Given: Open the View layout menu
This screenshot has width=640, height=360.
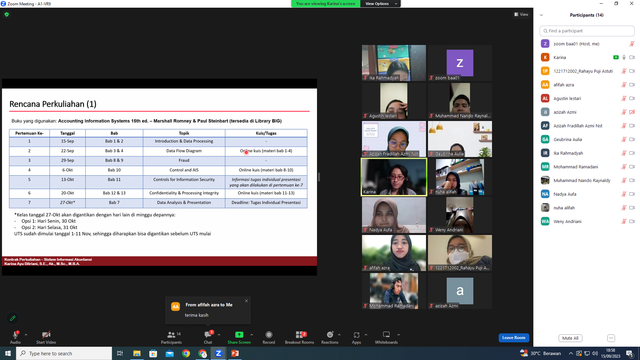Looking at the screenshot, I should [521, 14].
